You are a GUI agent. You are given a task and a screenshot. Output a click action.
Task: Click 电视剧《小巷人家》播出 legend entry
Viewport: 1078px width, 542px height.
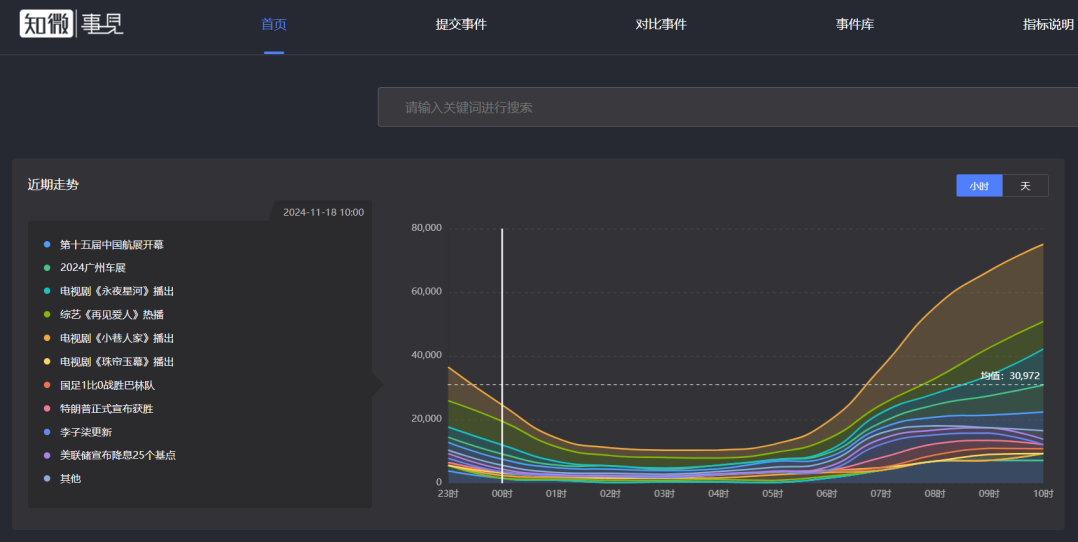coord(116,338)
